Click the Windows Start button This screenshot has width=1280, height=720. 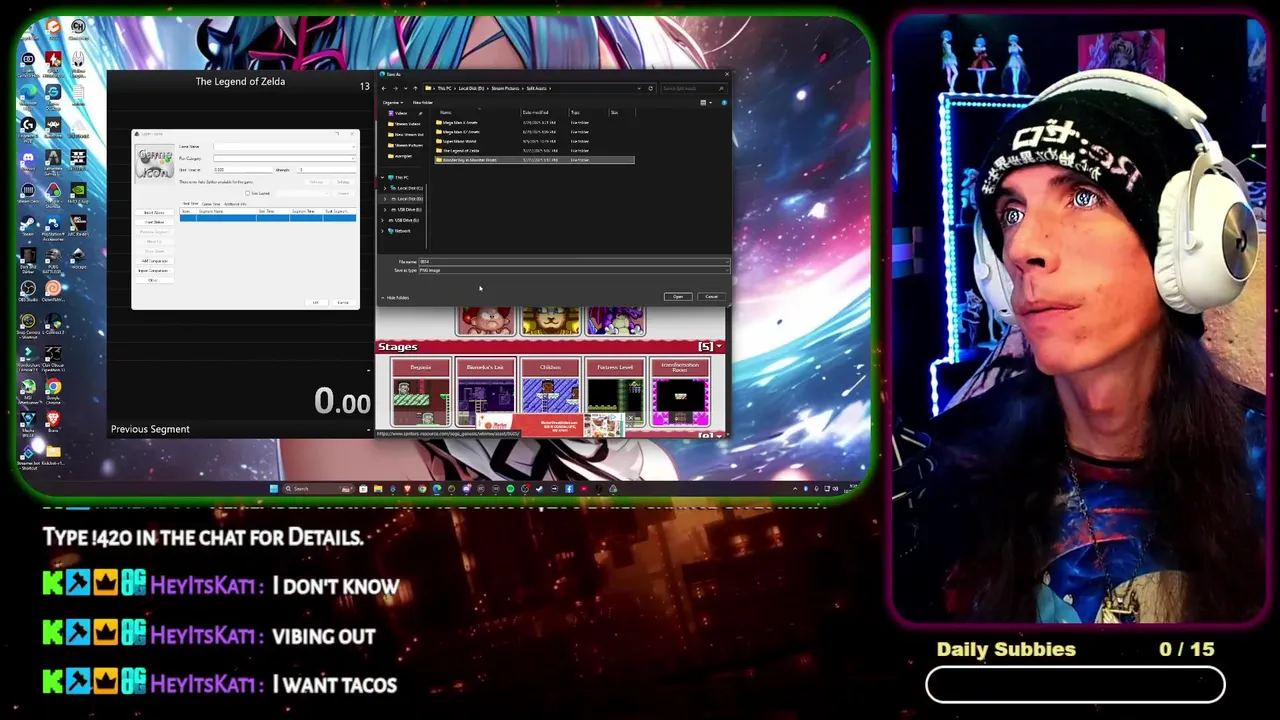274,489
